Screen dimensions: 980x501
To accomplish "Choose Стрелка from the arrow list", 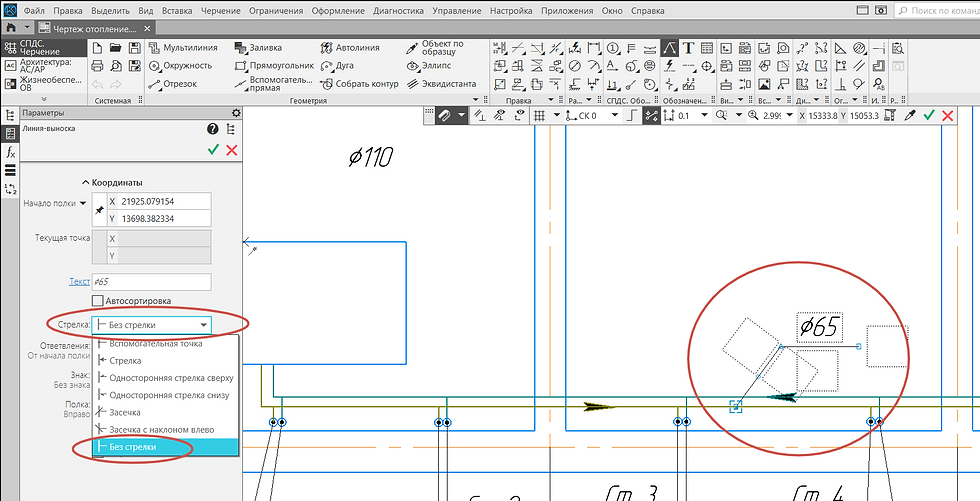I will 166,360.
